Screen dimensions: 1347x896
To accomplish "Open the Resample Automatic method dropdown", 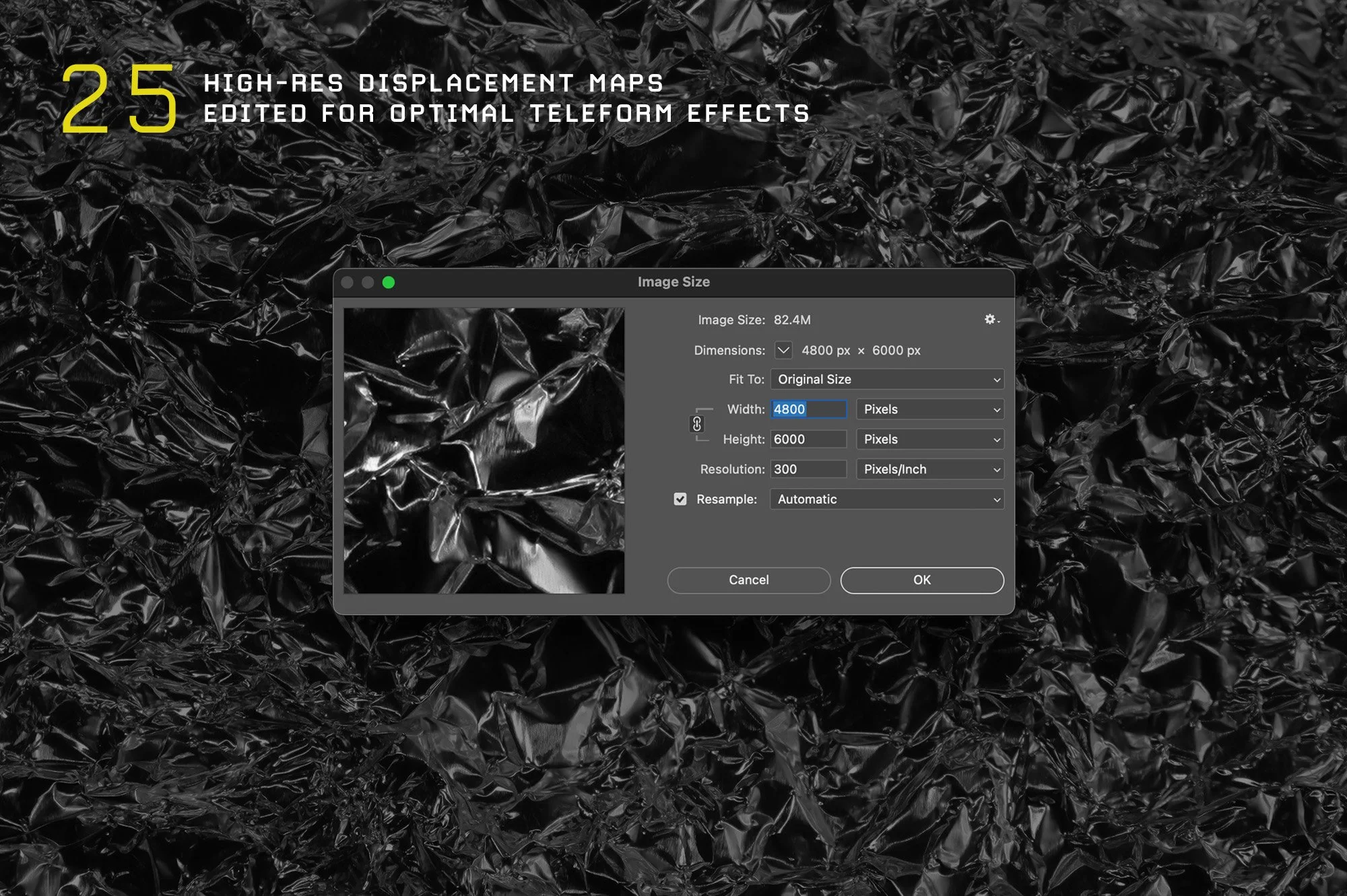I will click(x=886, y=499).
